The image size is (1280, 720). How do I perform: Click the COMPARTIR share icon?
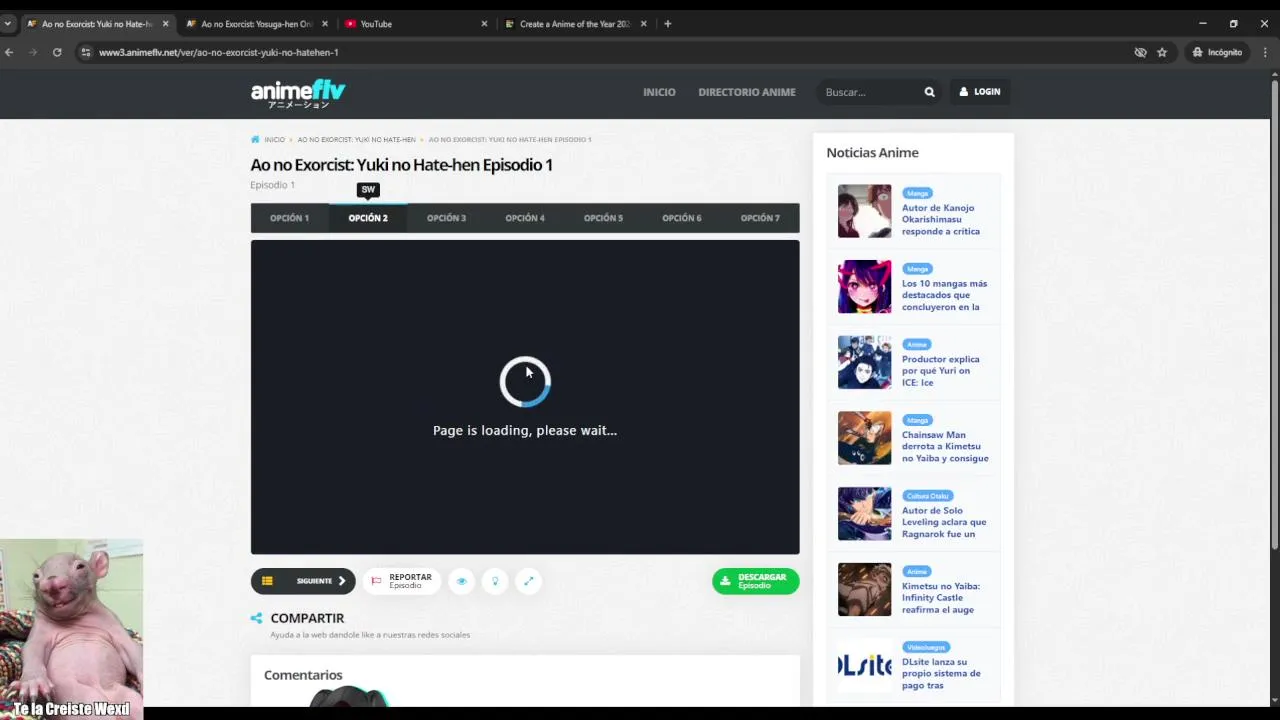257,618
